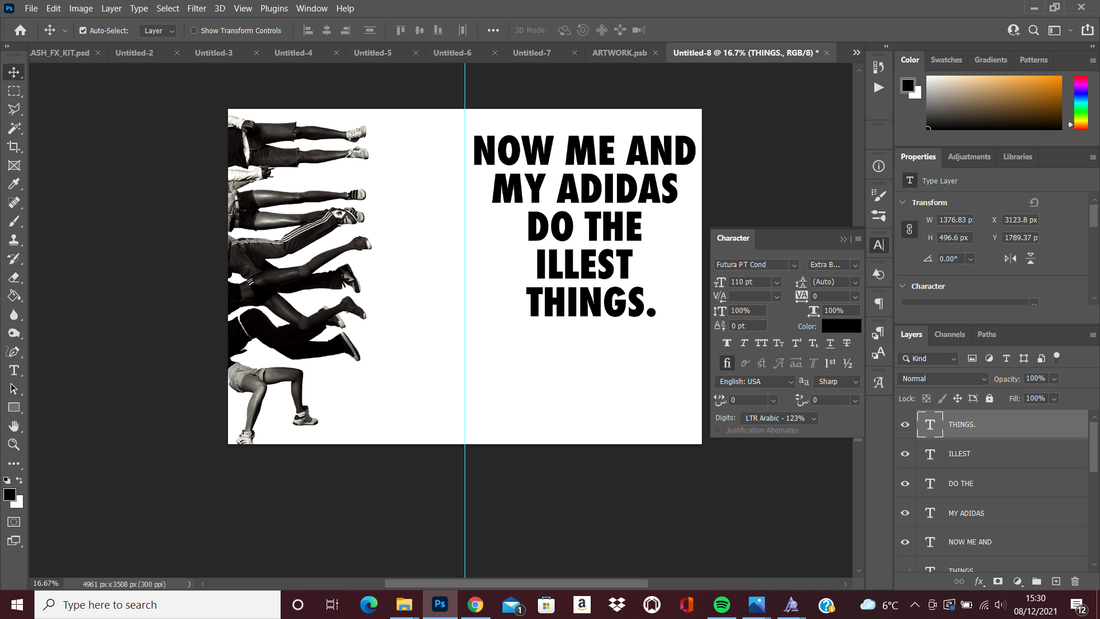This screenshot has width=1100, height=619.
Task: Open the English: USA language dropdown
Action: [755, 382]
